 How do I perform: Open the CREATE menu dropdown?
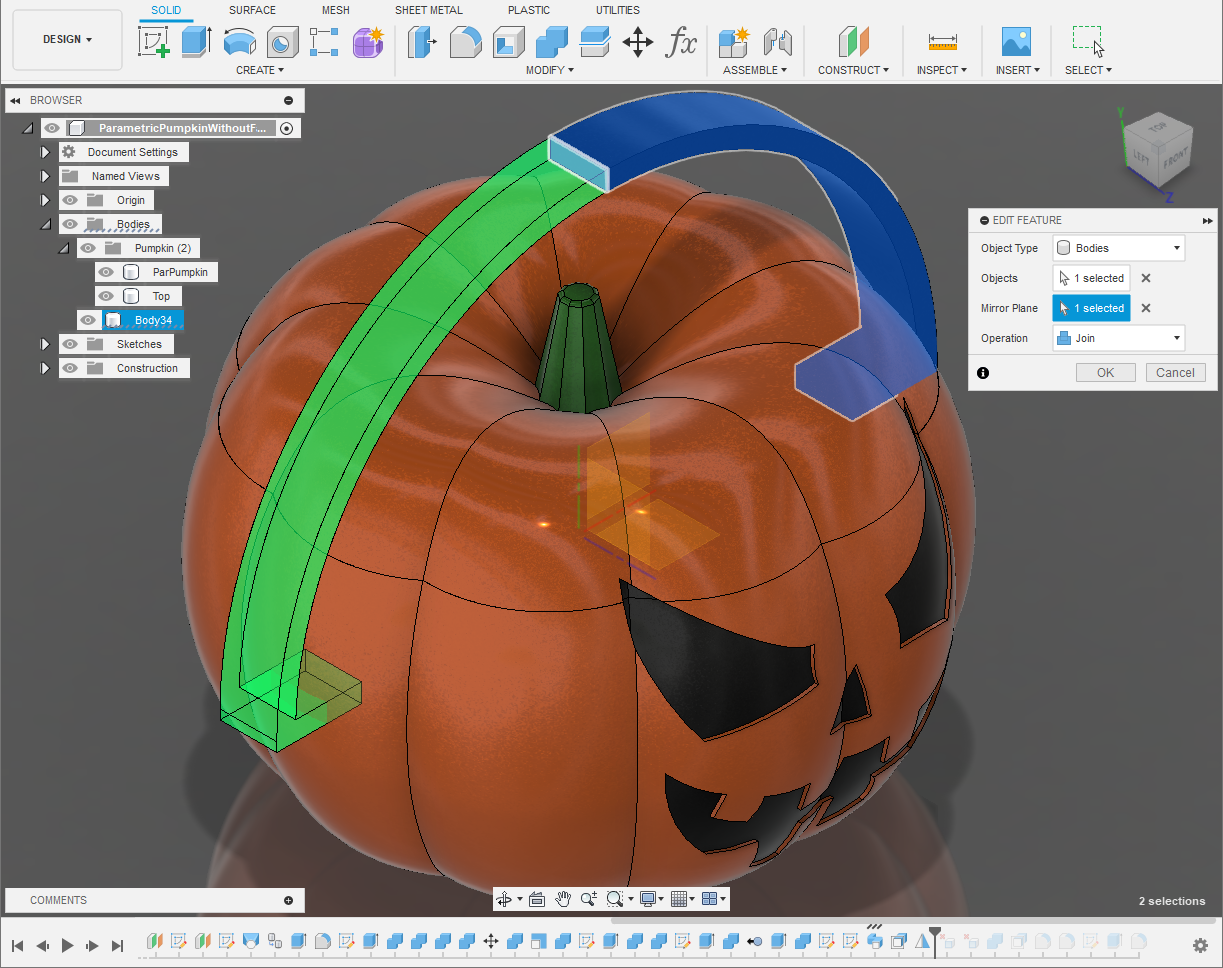(260, 70)
